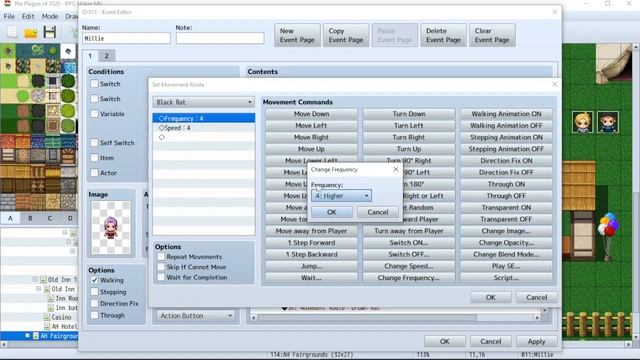Screen dimensions: 640x360
Task: Click Script... movement command
Action: (x=506, y=278)
